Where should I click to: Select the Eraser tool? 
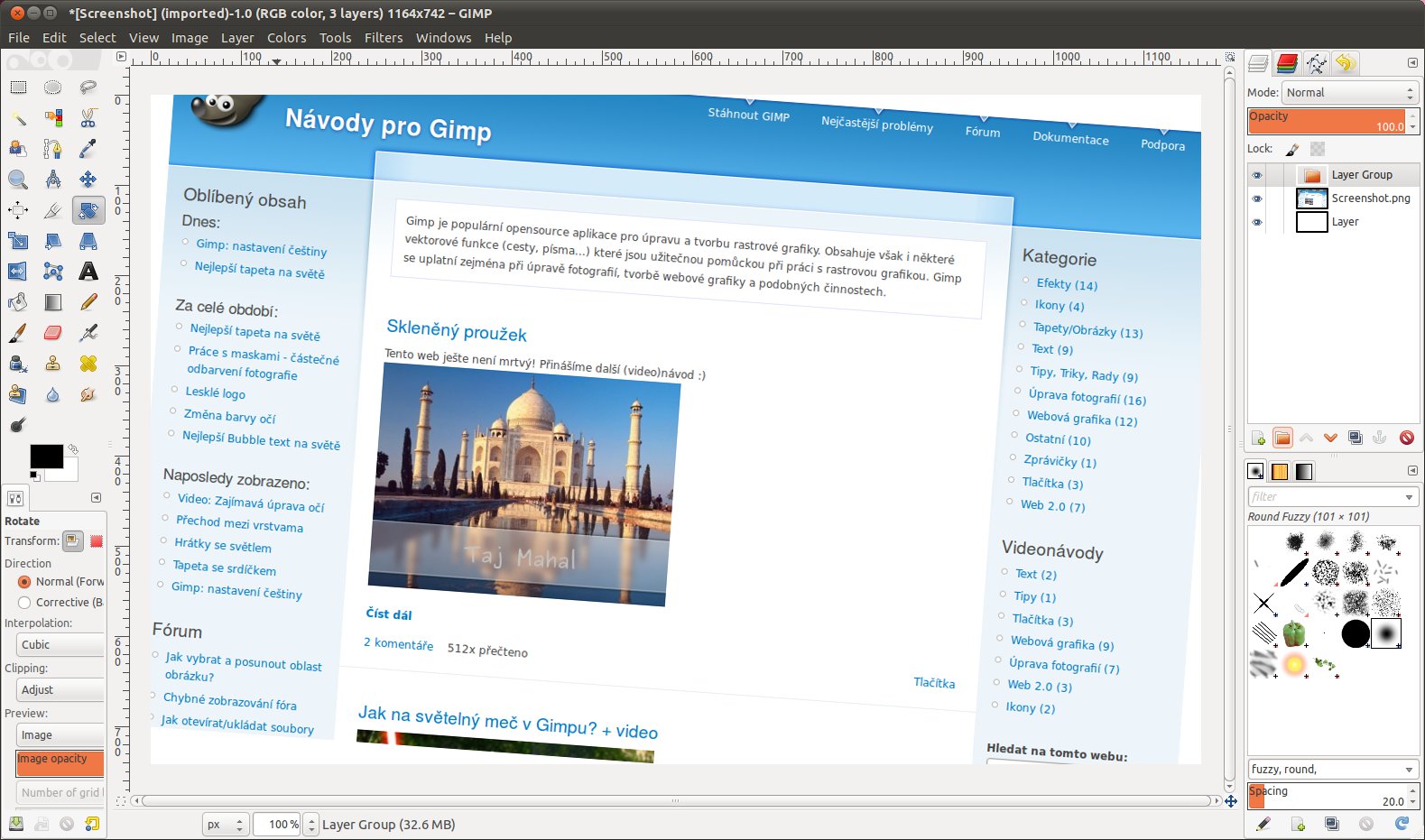pyautogui.click(x=53, y=333)
